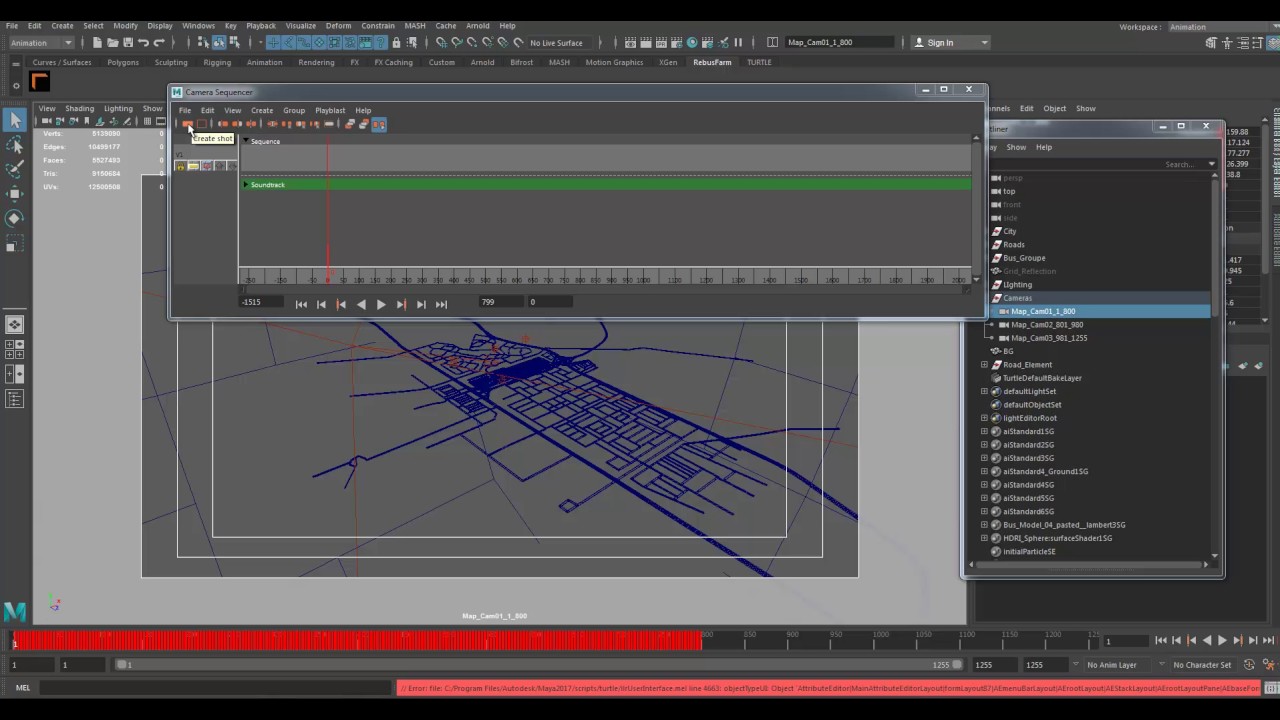Image resolution: width=1280 pixels, height=720 pixels.
Task: Switch to the Rigging shelf tab
Action: (217, 62)
